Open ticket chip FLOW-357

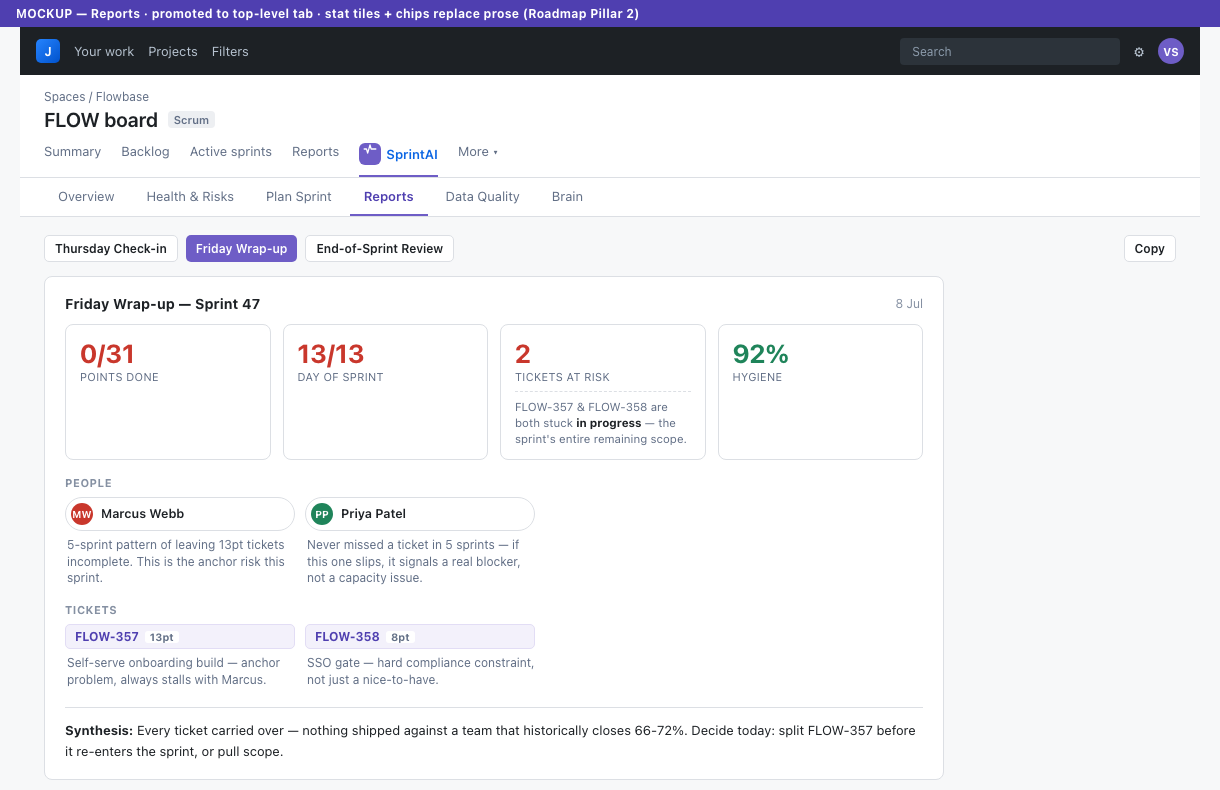(x=180, y=637)
